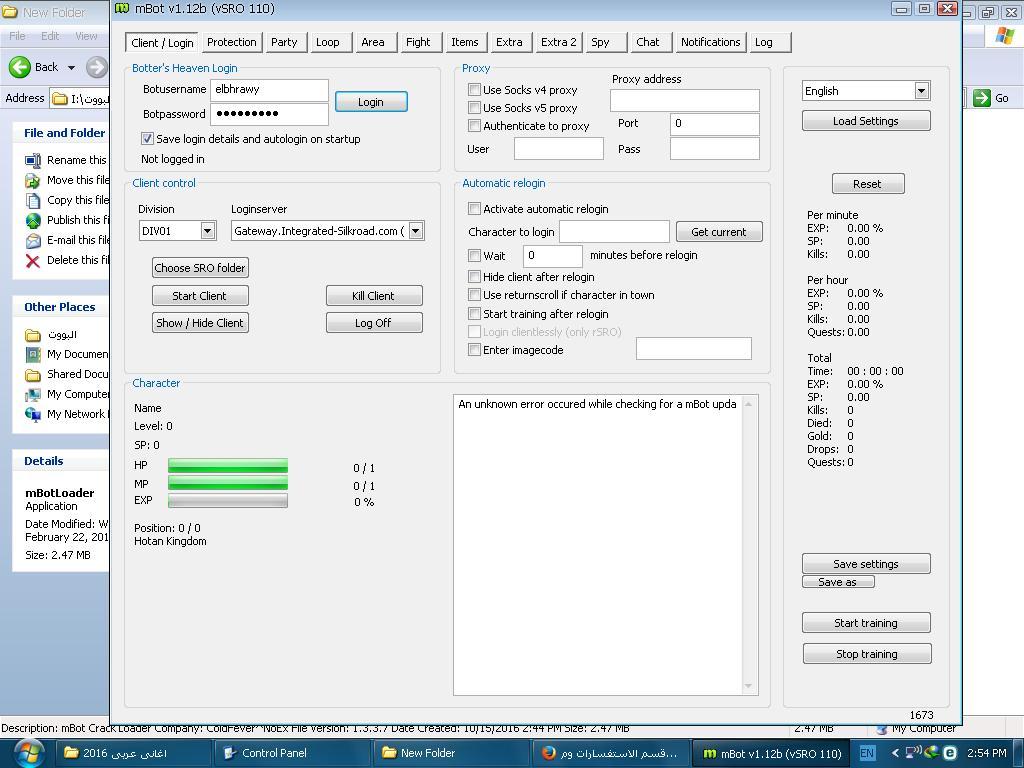Click the Shared Documents folder icon
Screen dimensions: 1024x768
[x=33, y=375]
